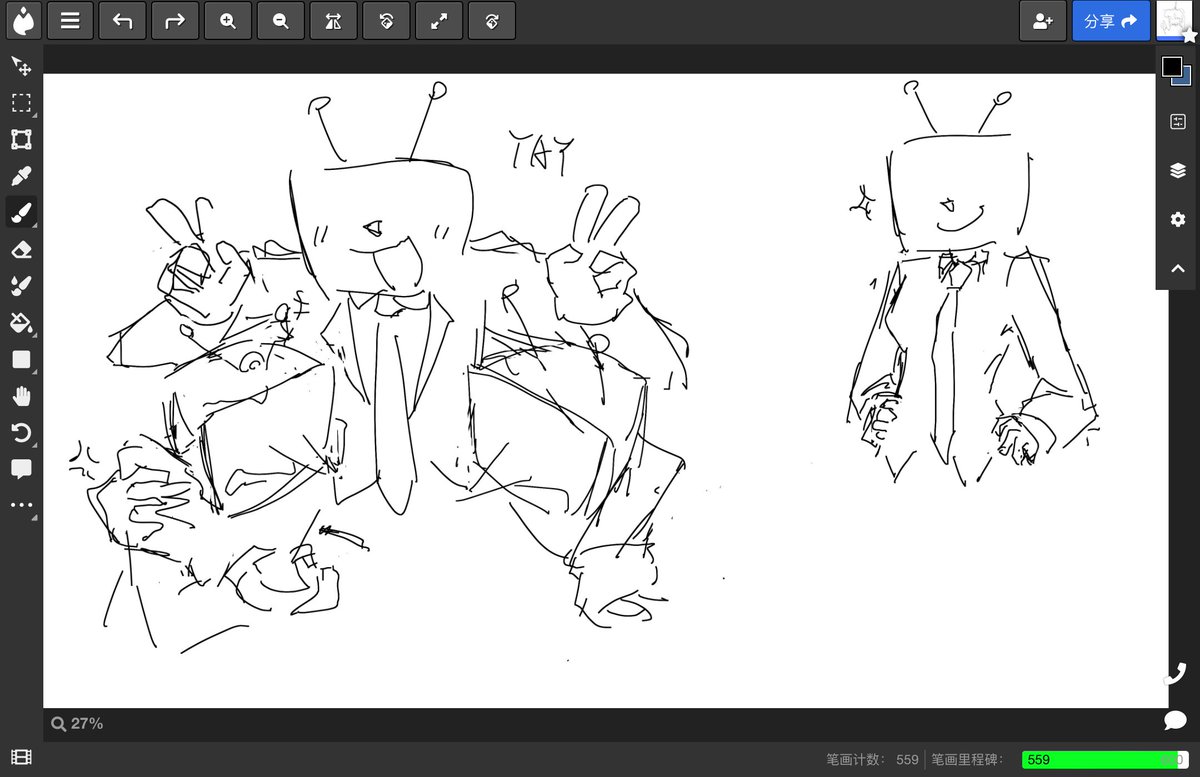Open the hamburger main menu

70,21
